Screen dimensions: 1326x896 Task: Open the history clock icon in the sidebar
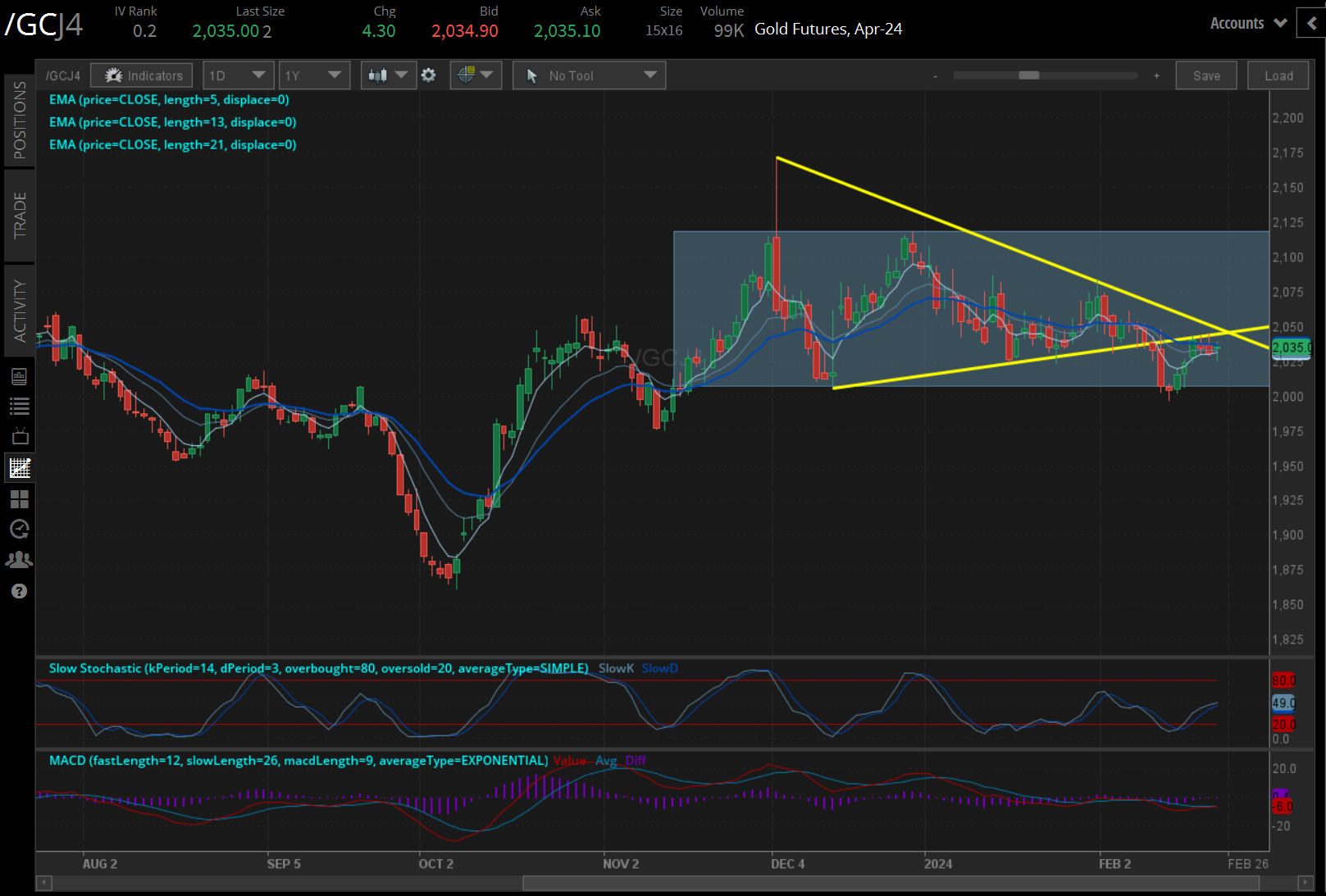(19, 529)
